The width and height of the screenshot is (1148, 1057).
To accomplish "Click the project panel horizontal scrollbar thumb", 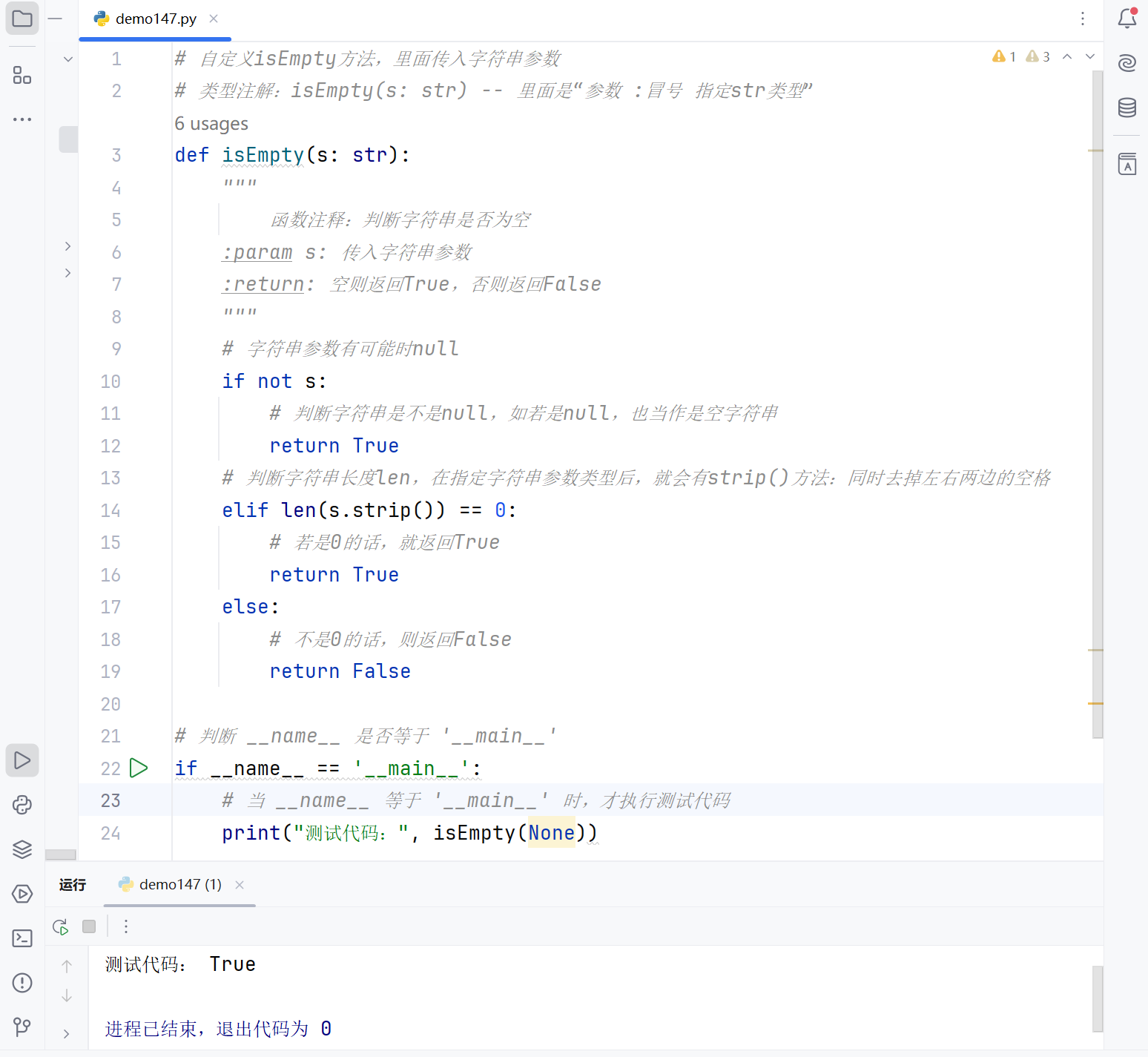I will point(61,855).
